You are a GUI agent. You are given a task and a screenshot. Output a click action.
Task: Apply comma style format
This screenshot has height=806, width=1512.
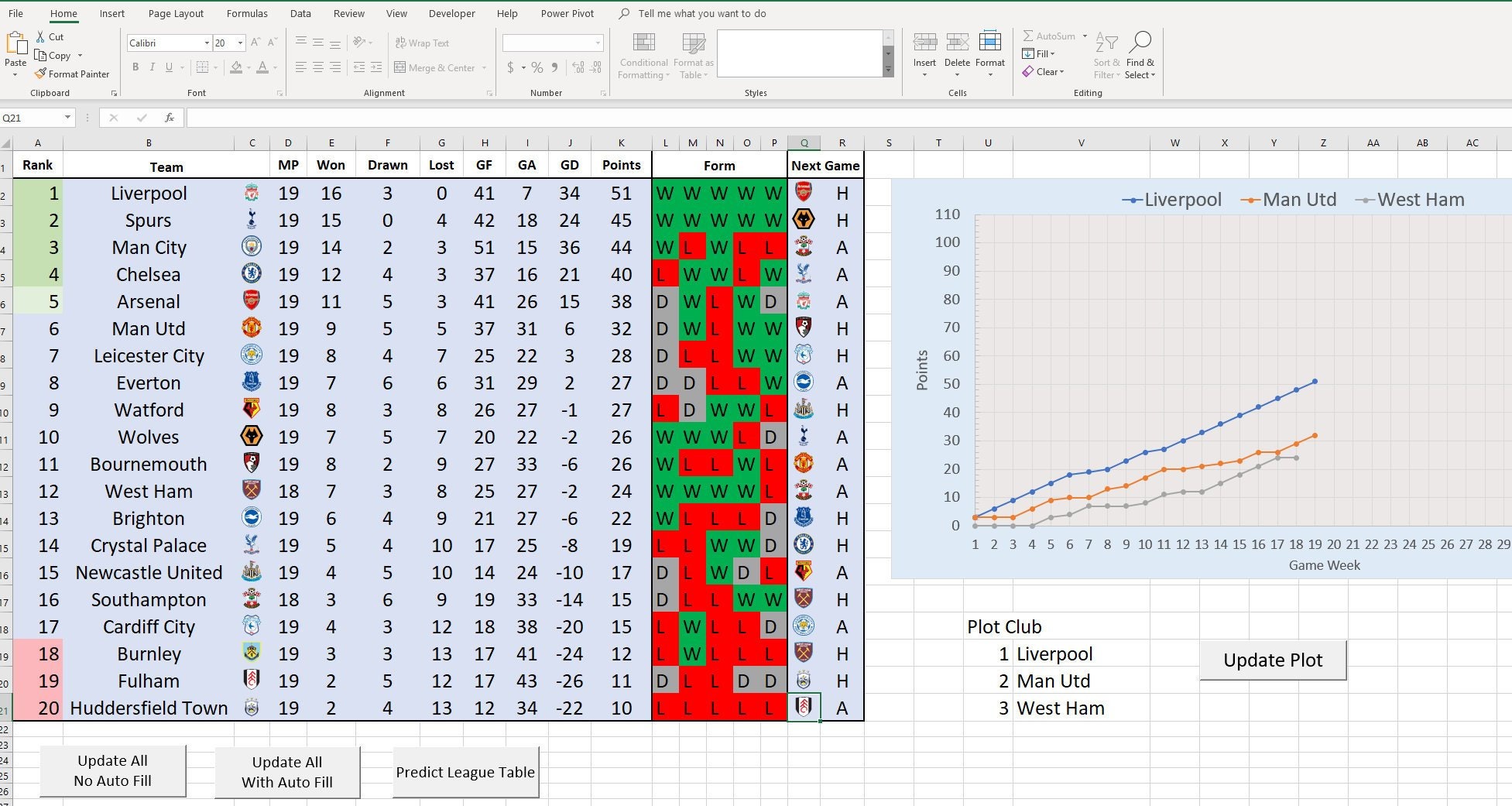click(x=554, y=68)
